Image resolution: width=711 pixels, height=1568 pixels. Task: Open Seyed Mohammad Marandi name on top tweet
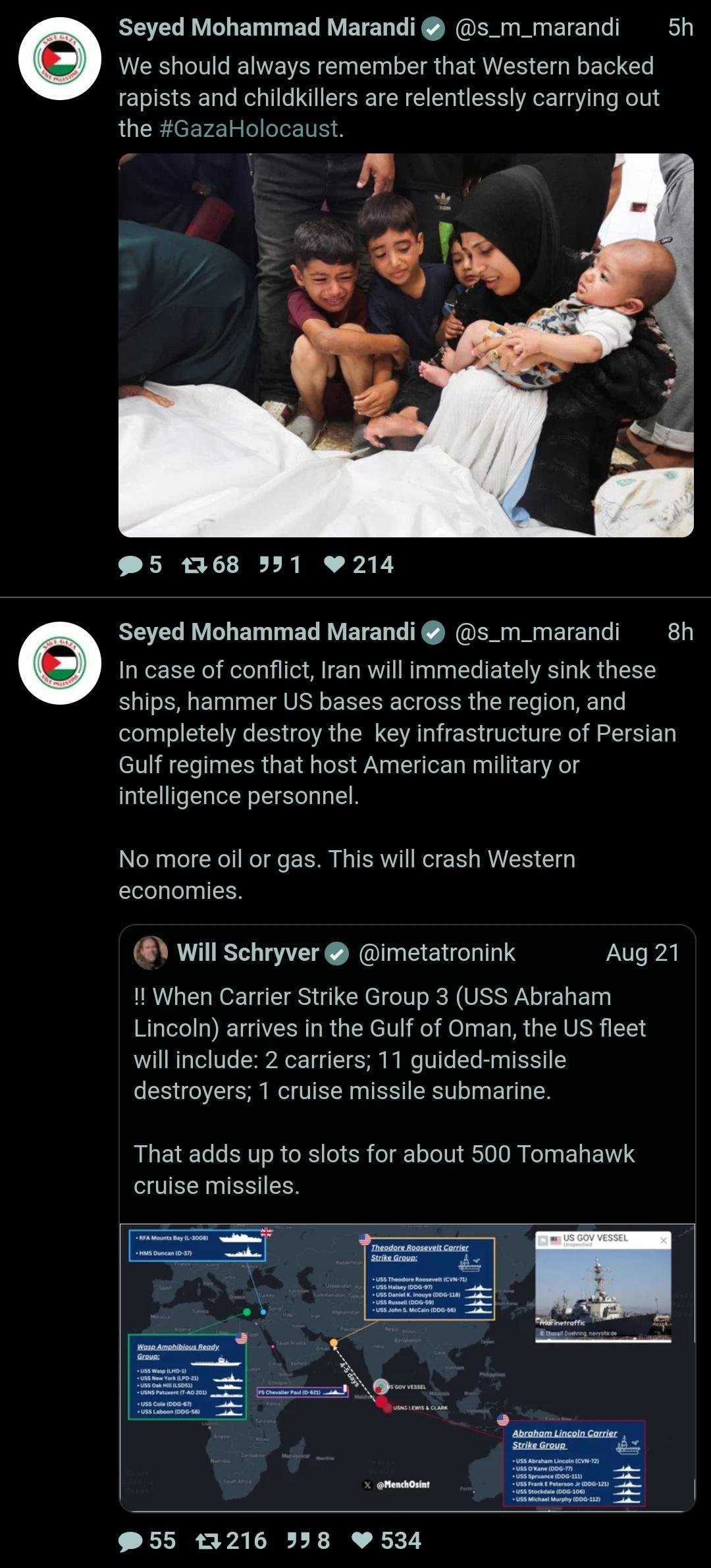(267, 28)
